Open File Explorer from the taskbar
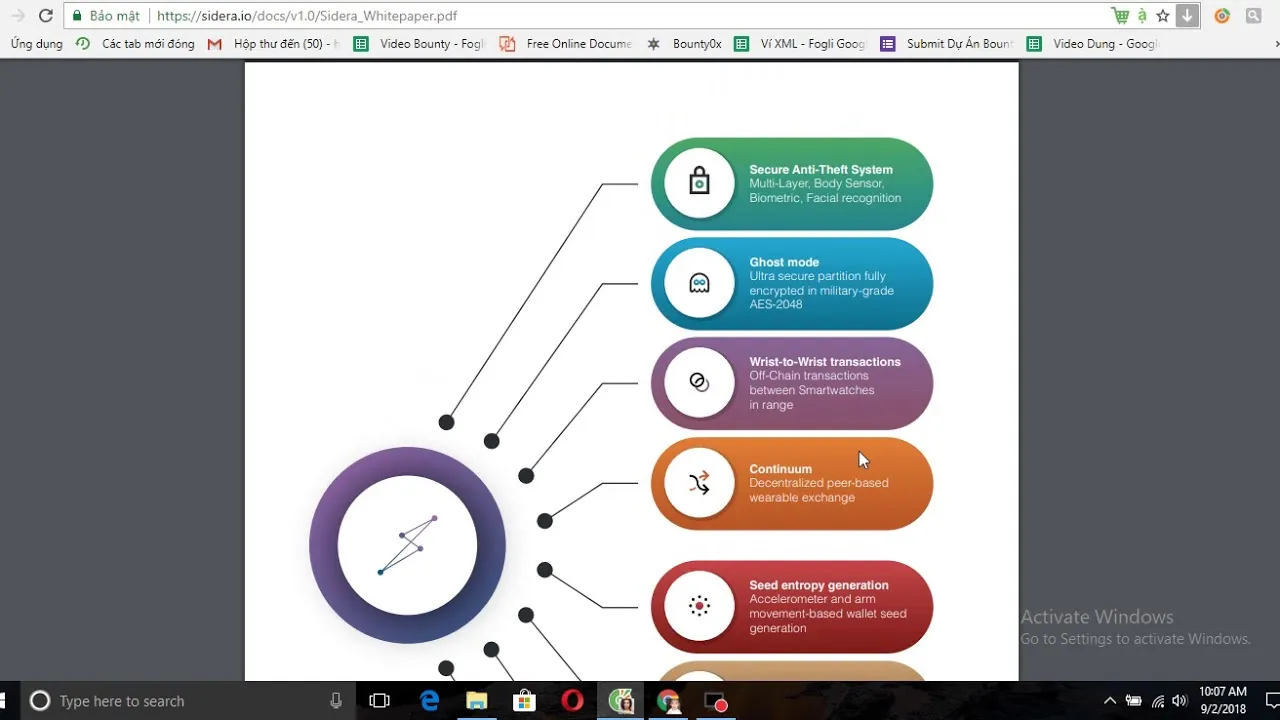This screenshot has height=720, width=1280. point(477,701)
